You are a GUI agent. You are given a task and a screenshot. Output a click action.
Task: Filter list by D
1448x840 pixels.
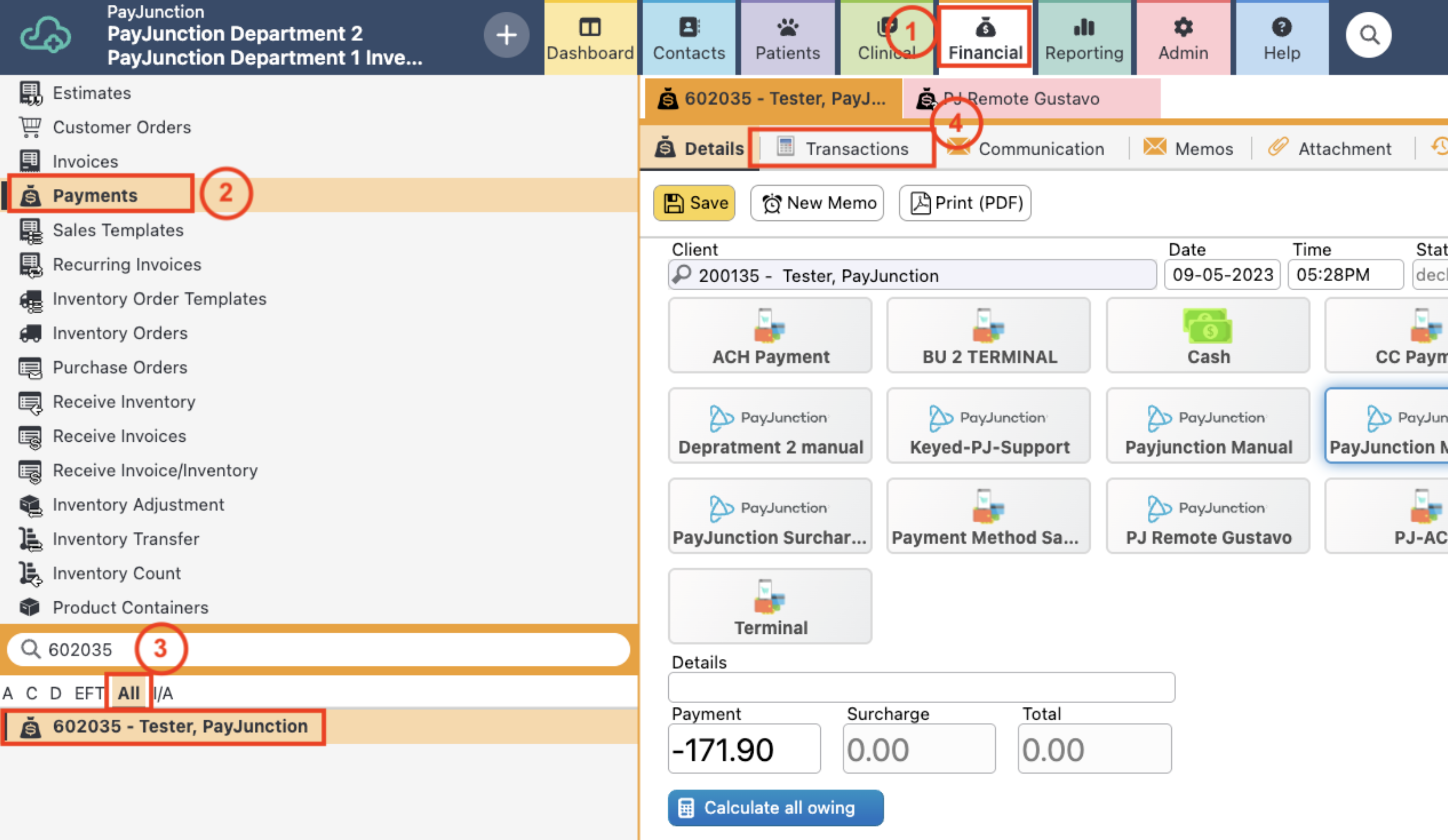coord(55,693)
